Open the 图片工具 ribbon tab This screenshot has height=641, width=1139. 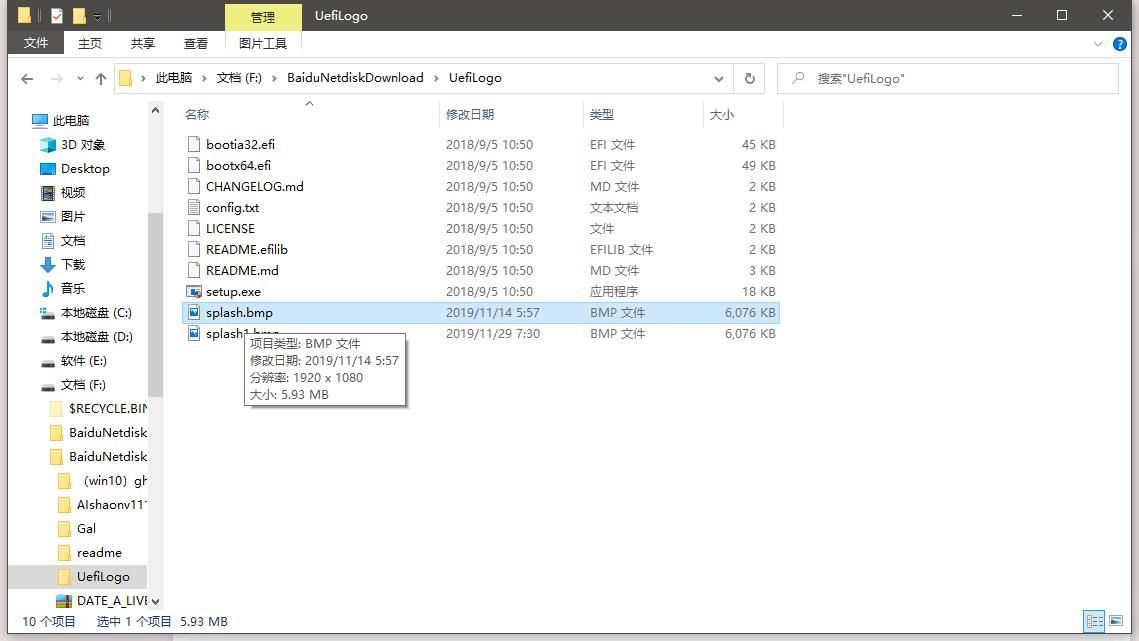pyautogui.click(x=262, y=43)
